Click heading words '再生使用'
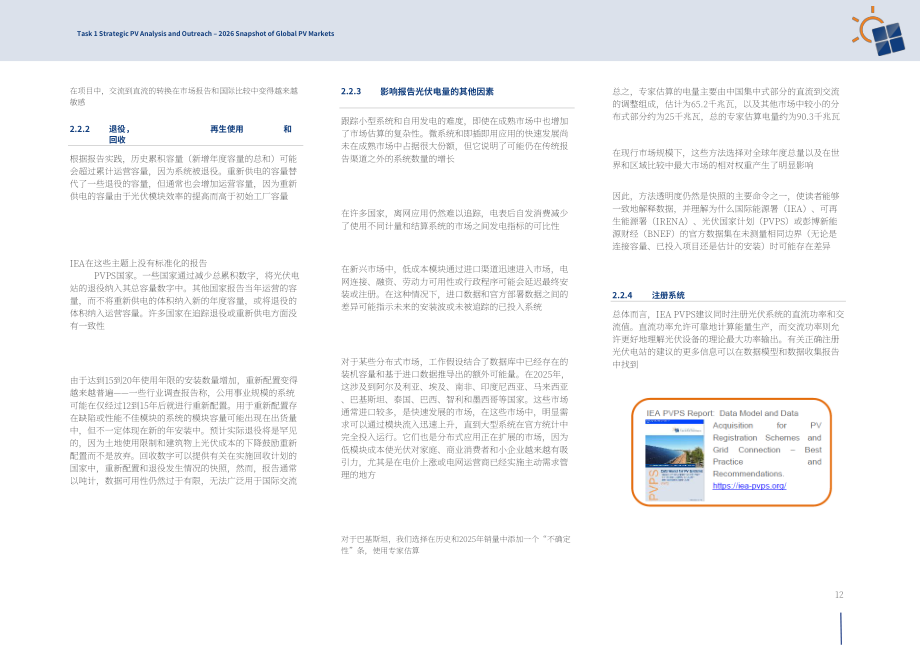The height and width of the screenshot is (651, 920). [226, 129]
